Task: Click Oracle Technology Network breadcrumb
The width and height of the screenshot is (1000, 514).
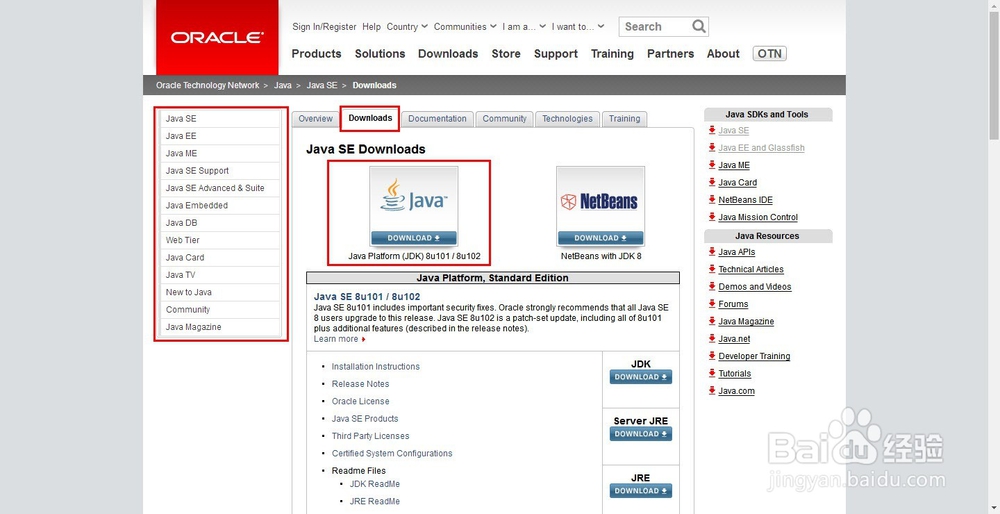Action: coord(207,85)
